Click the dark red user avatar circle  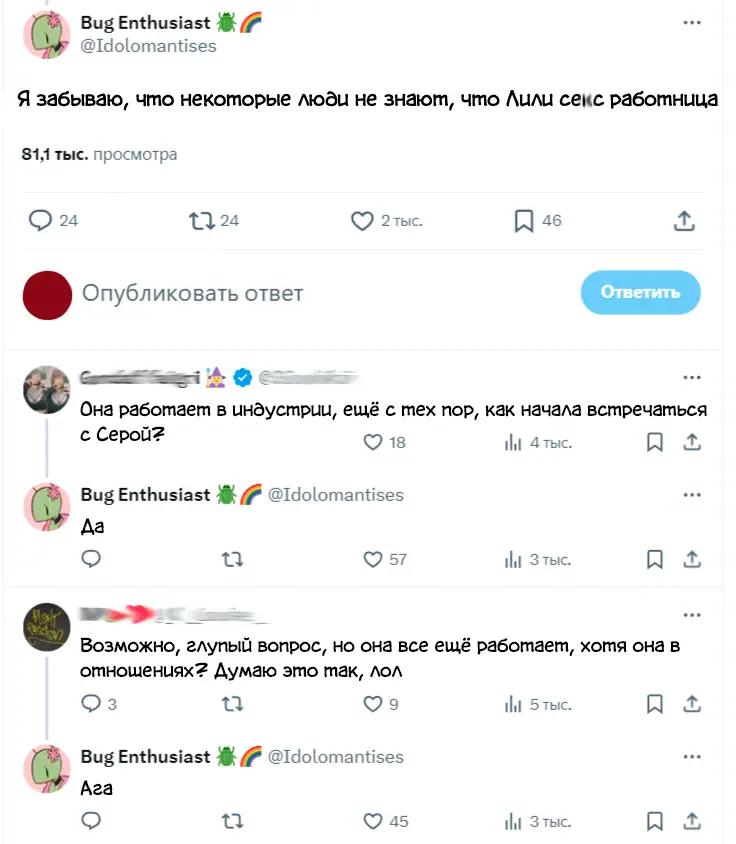coord(47,295)
